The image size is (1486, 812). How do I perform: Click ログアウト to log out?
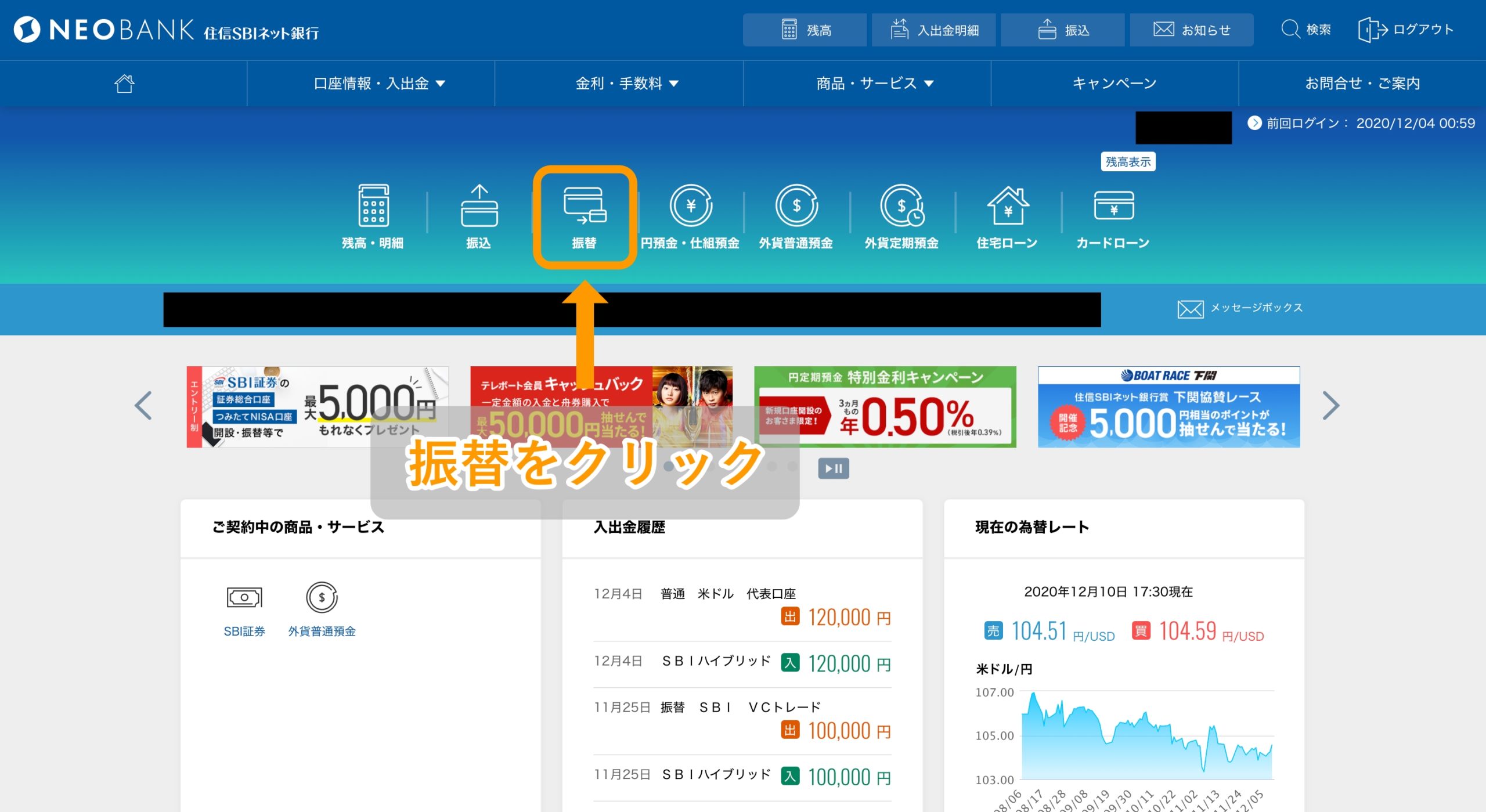point(1405,30)
